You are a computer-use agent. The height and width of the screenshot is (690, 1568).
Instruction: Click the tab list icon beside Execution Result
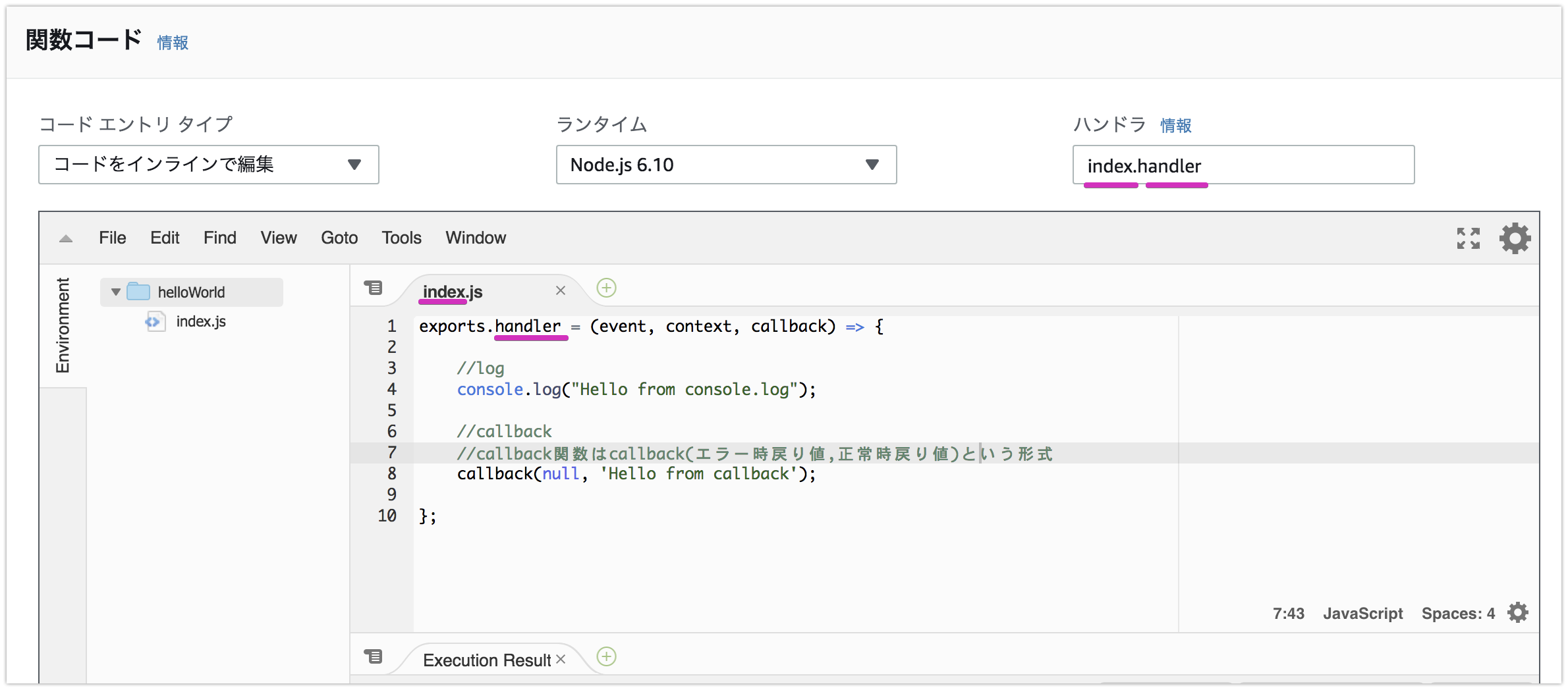[374, 656]
